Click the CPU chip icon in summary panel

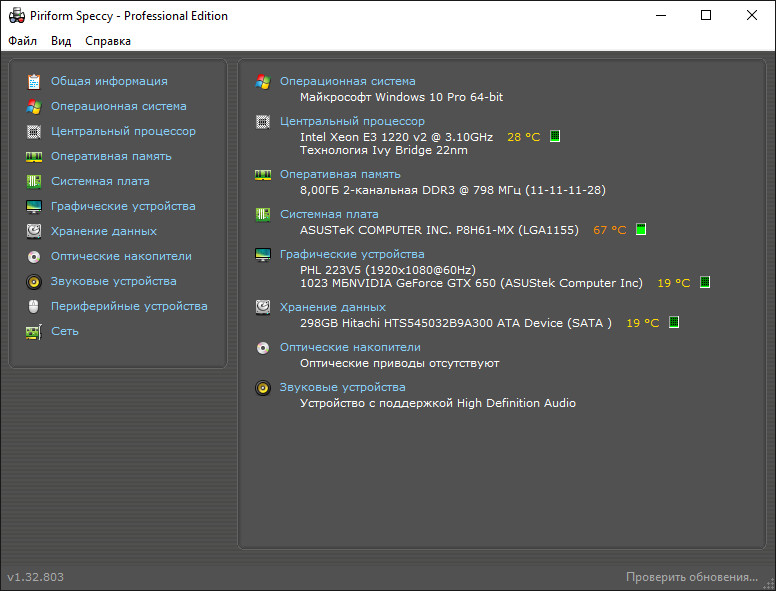[263, 121]
